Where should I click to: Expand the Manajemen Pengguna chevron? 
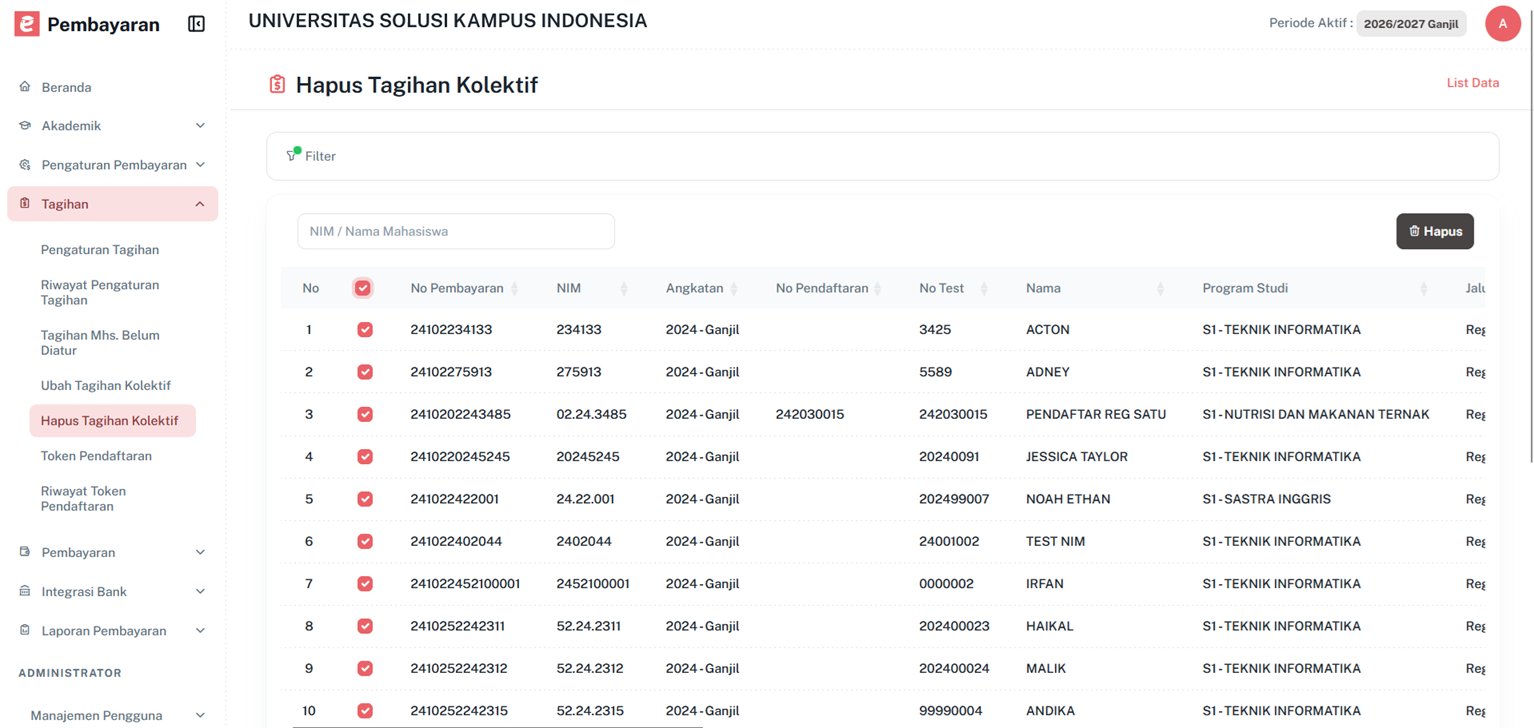[200, 715]
